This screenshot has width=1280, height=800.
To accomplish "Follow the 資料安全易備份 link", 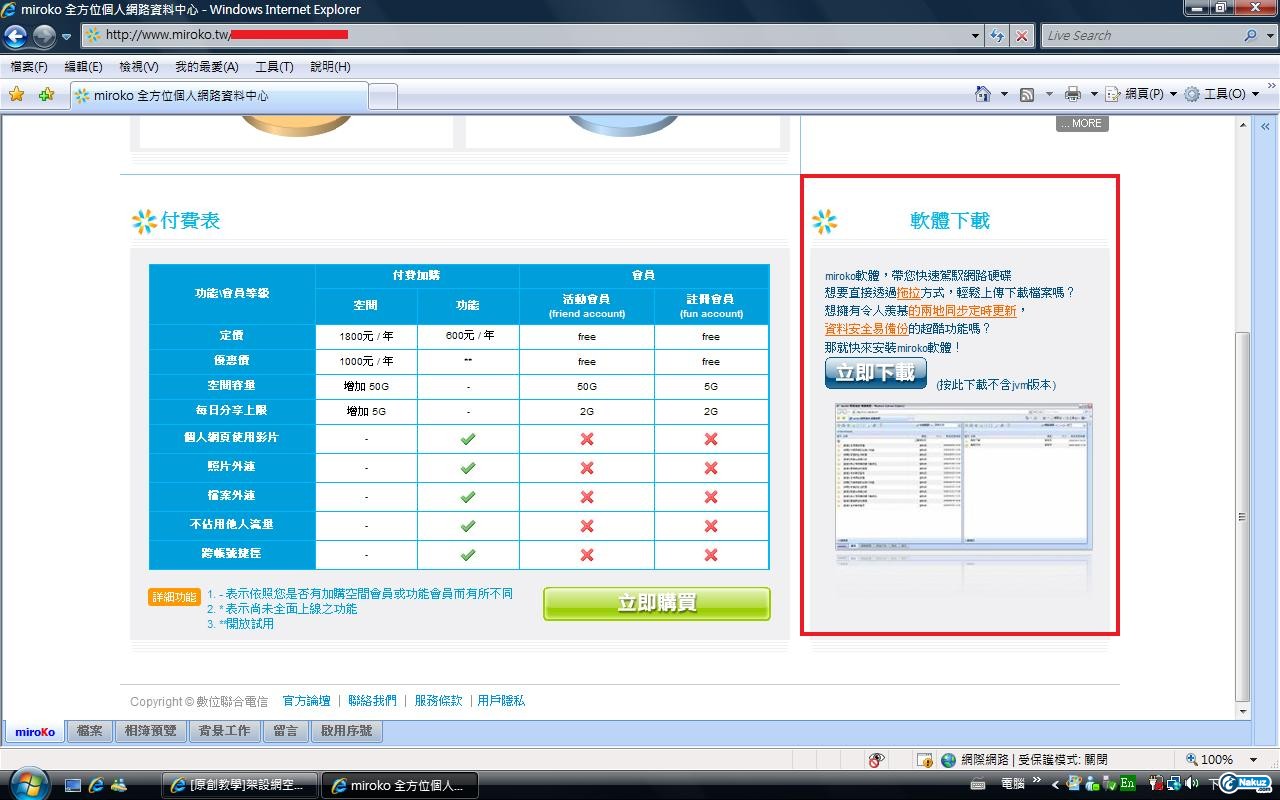I will point(866,329).
